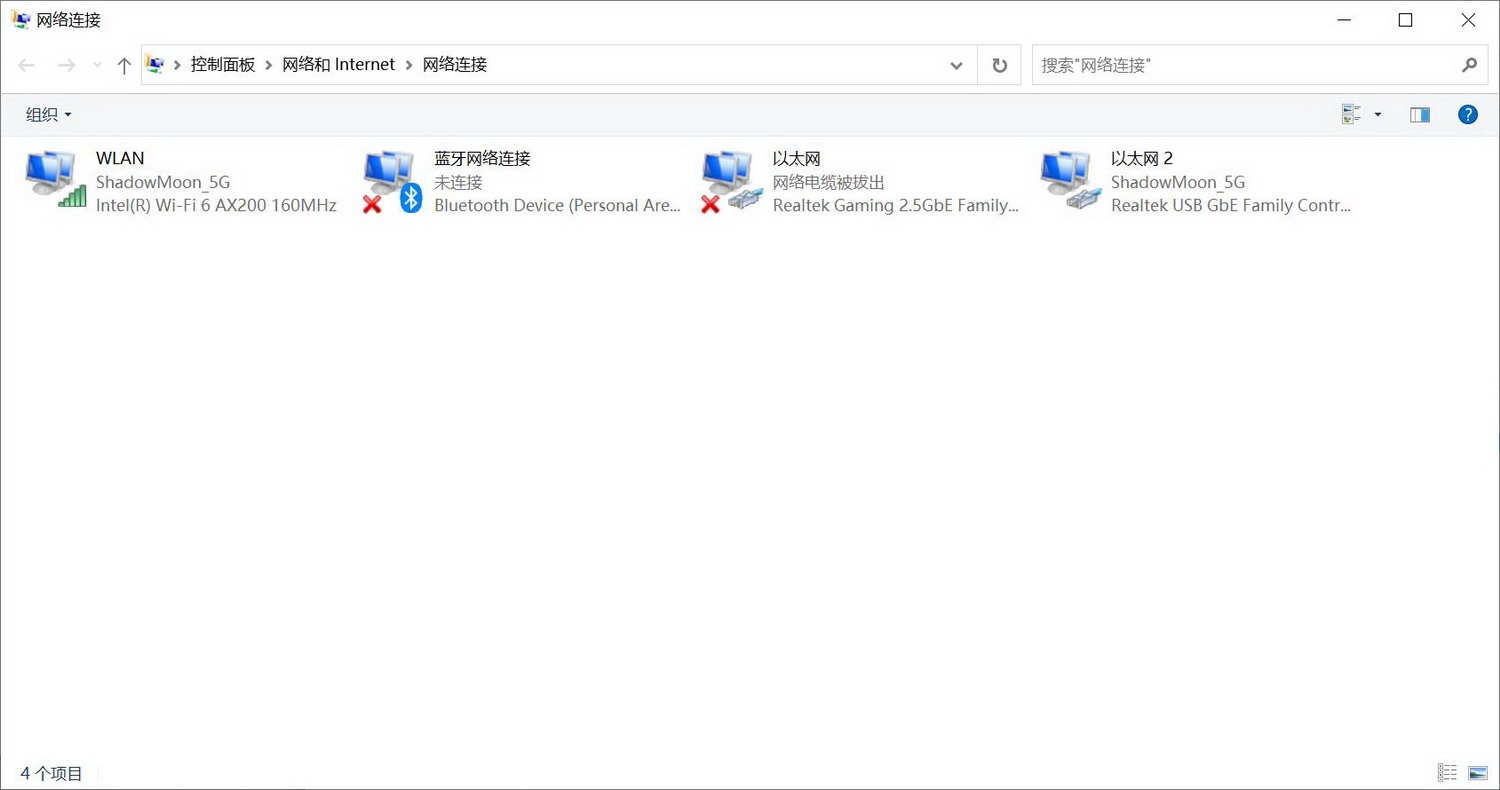Maximize the 网络连接 window

[x=1405, y=20]
